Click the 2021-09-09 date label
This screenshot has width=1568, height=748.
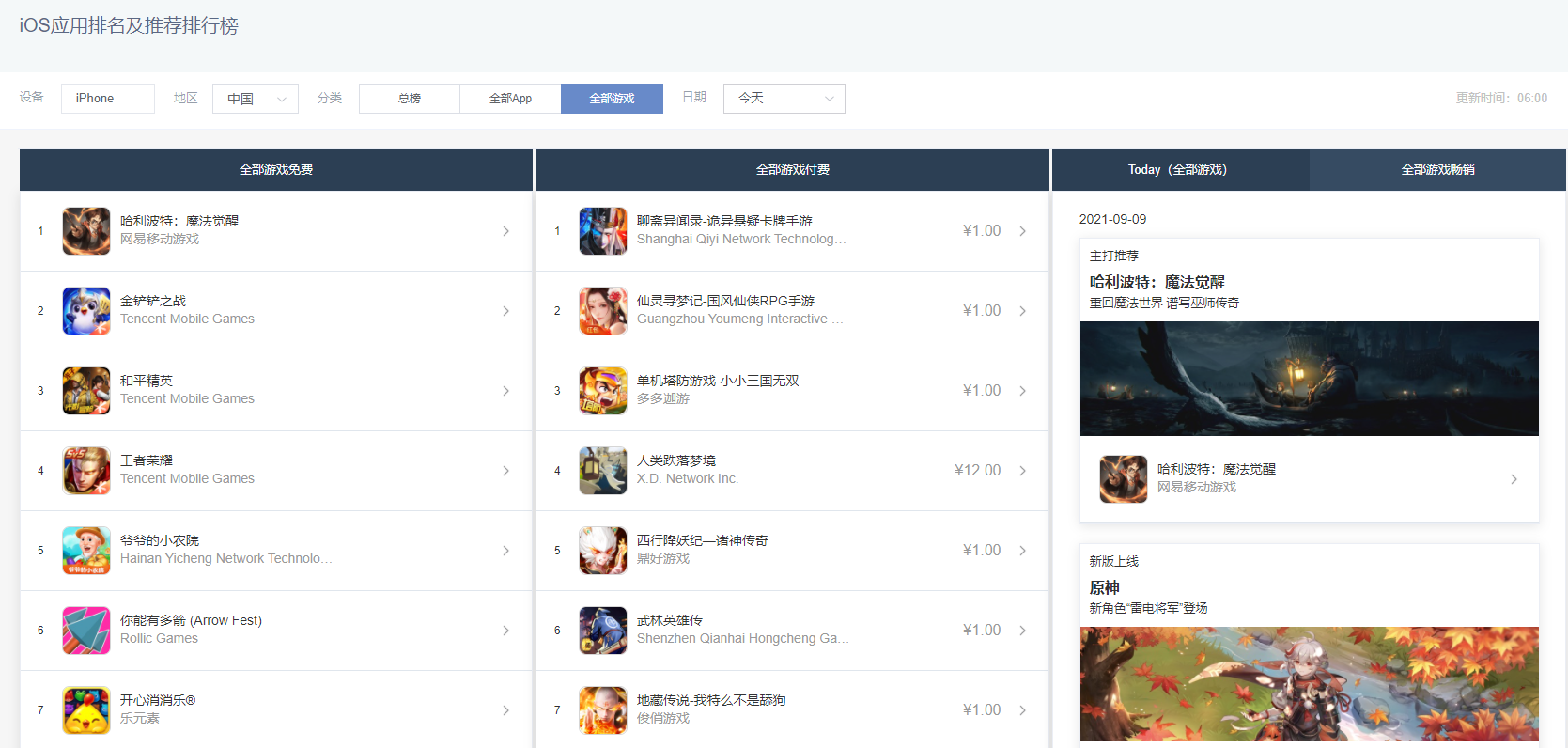click(1112, 219)
